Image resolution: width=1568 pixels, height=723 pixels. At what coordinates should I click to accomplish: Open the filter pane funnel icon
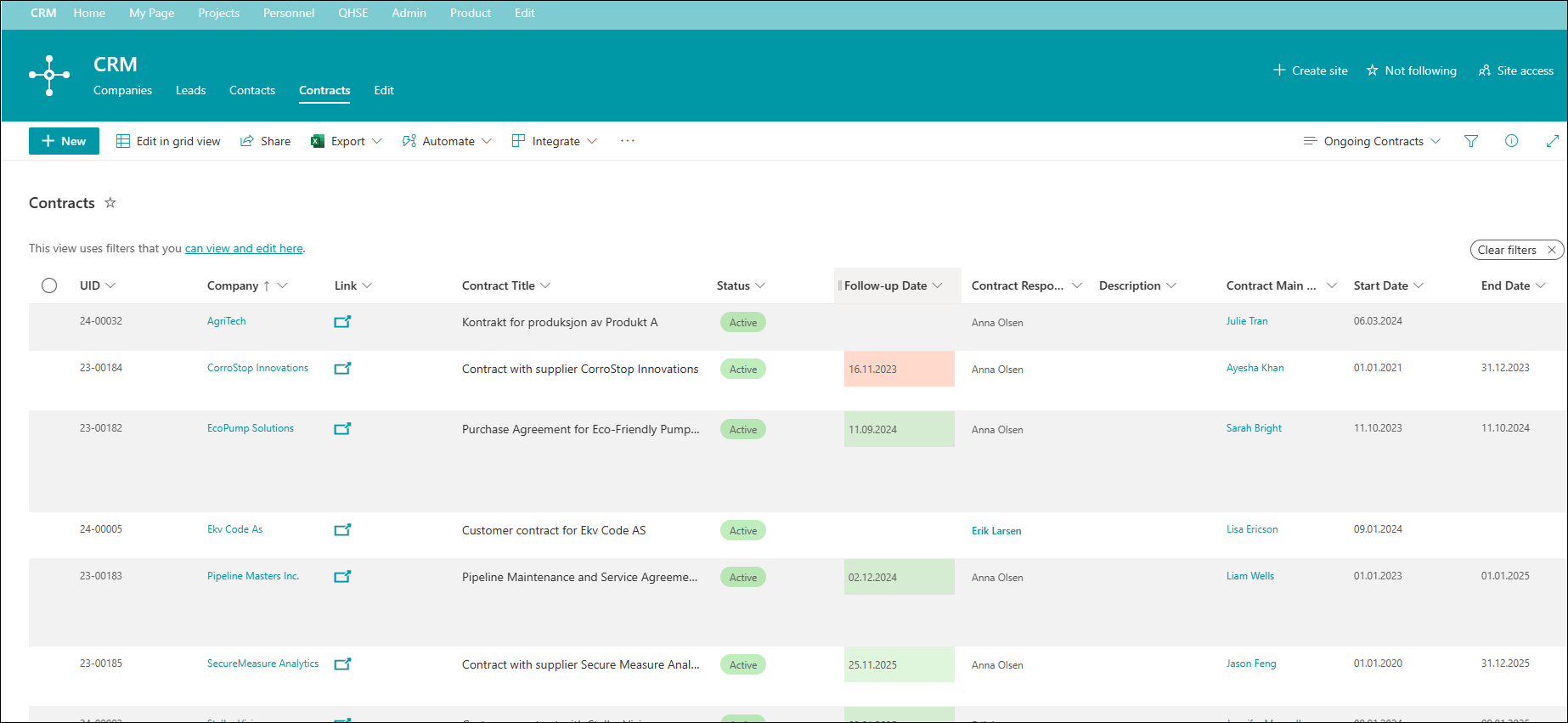(x=1471, y=141)
